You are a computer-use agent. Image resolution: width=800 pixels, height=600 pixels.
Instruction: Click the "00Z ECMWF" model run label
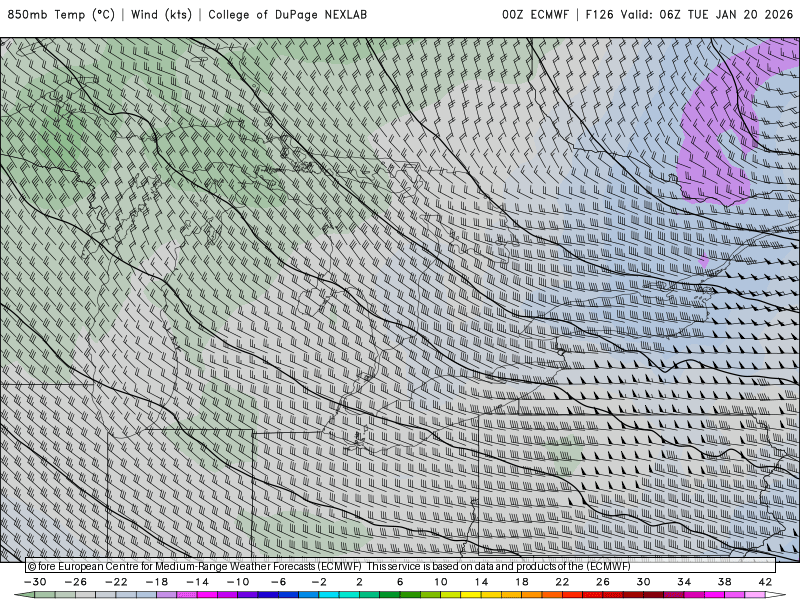(x=535, y=15)
